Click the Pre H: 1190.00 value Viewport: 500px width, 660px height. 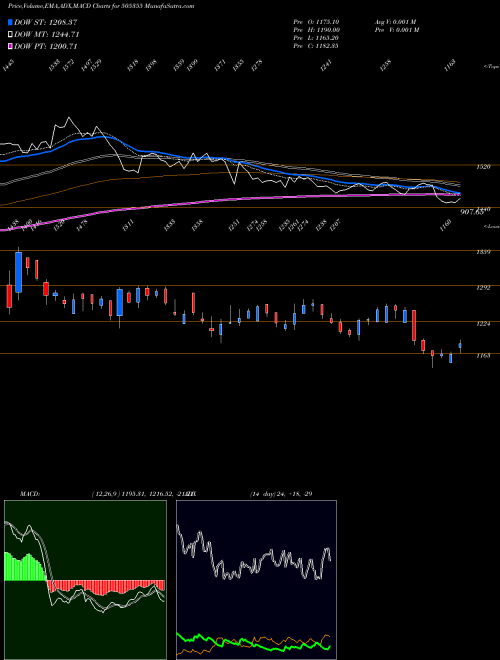(316, 30)
